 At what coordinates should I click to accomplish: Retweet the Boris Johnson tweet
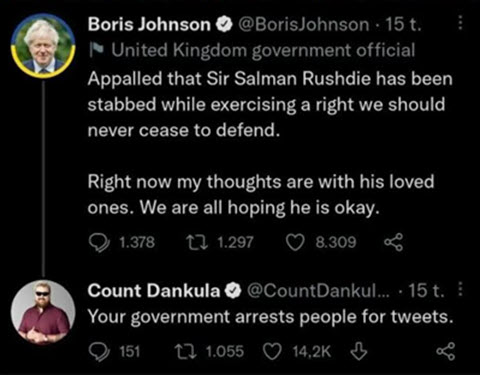197,242
